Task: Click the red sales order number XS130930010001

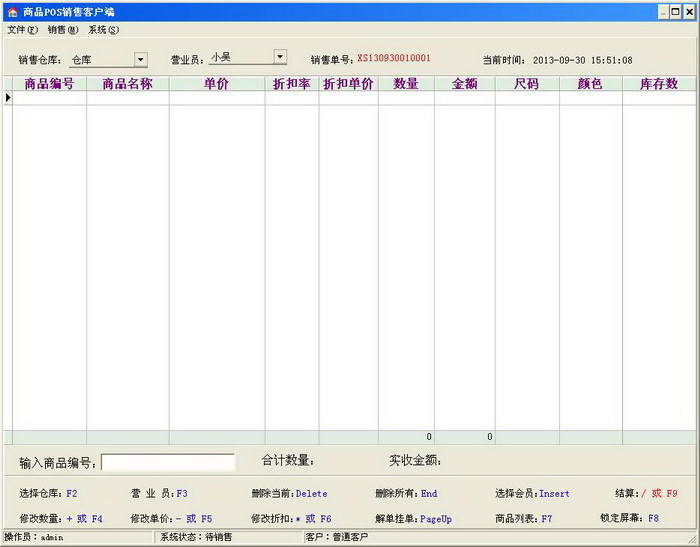Action: tap(393, 59)
